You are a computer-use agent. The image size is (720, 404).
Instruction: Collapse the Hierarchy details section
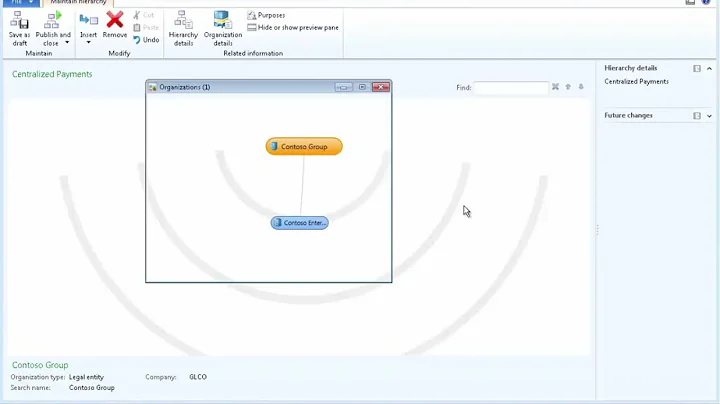[x=709, y=68]
